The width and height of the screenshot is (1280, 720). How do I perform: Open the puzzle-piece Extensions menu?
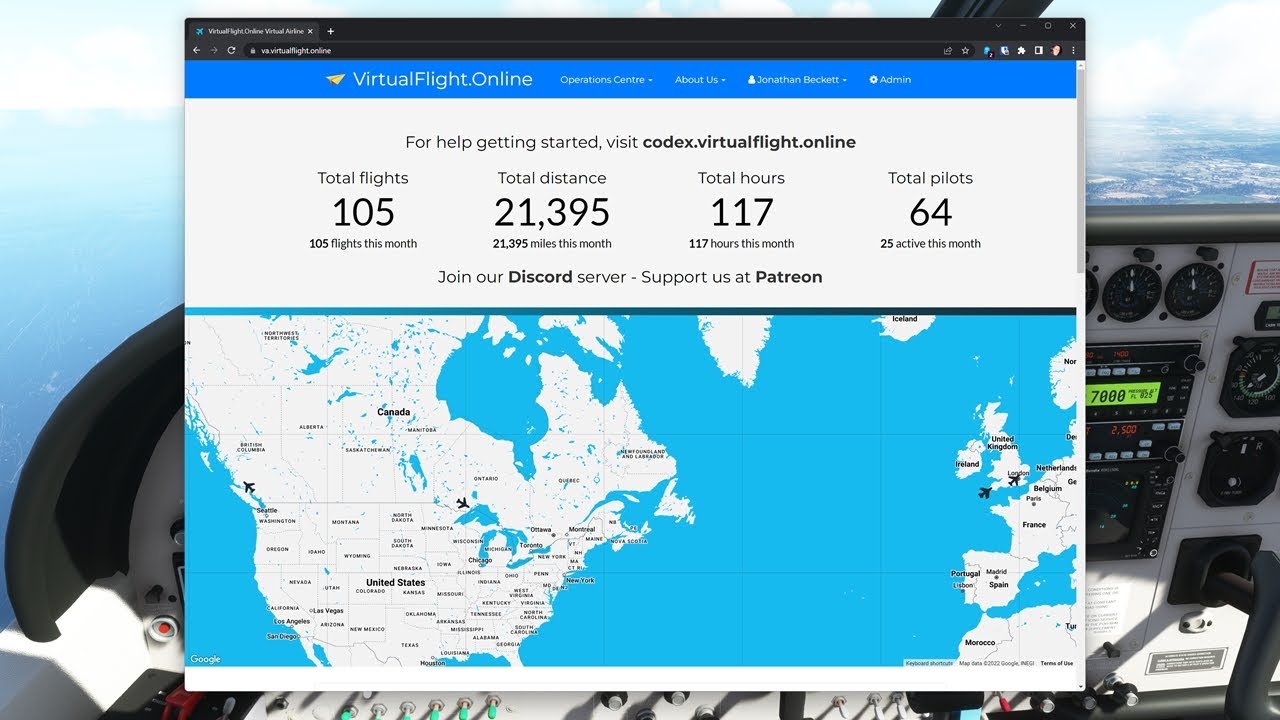[1021, 50]
